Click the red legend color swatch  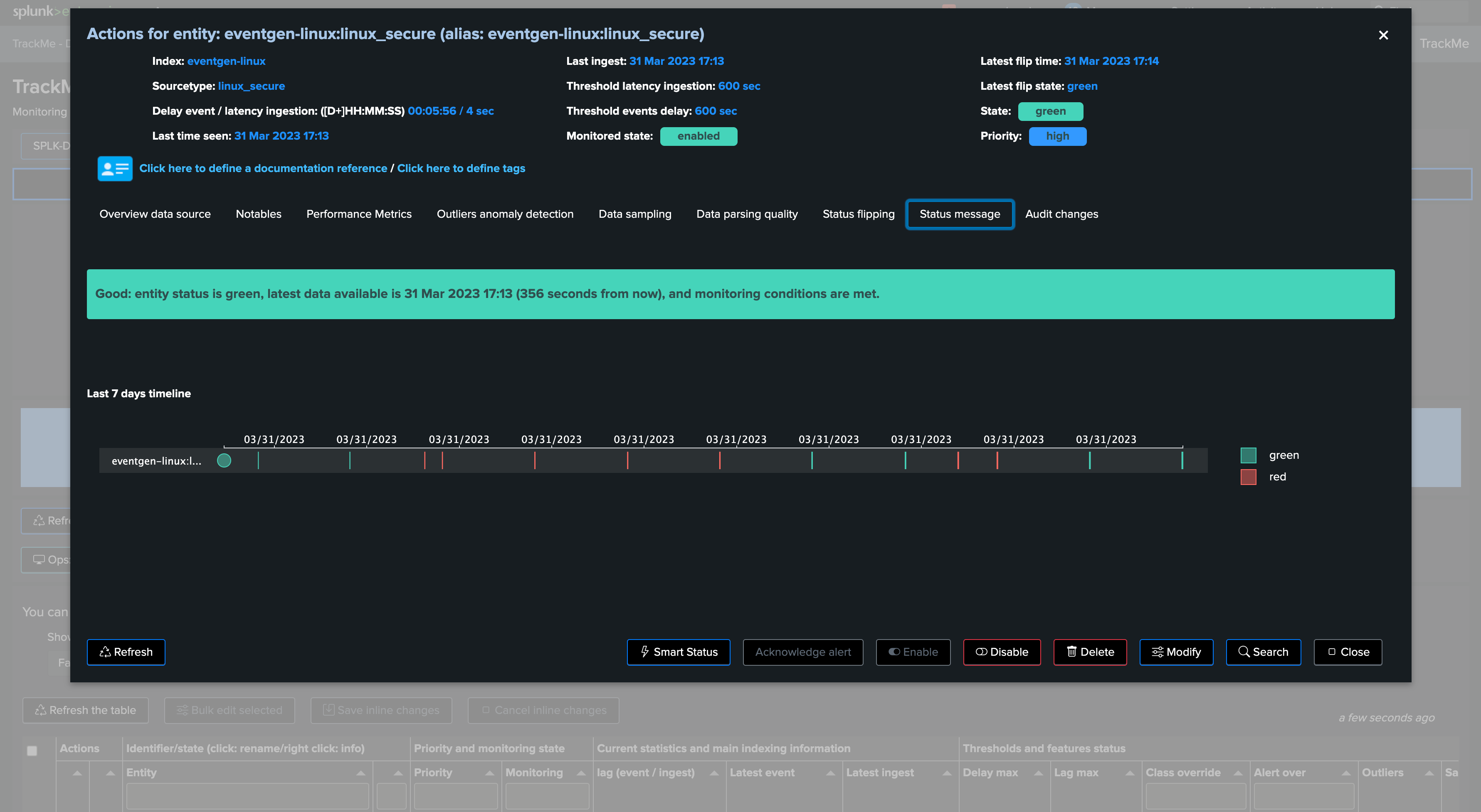pyautogui.click(x=1248, y=477)
